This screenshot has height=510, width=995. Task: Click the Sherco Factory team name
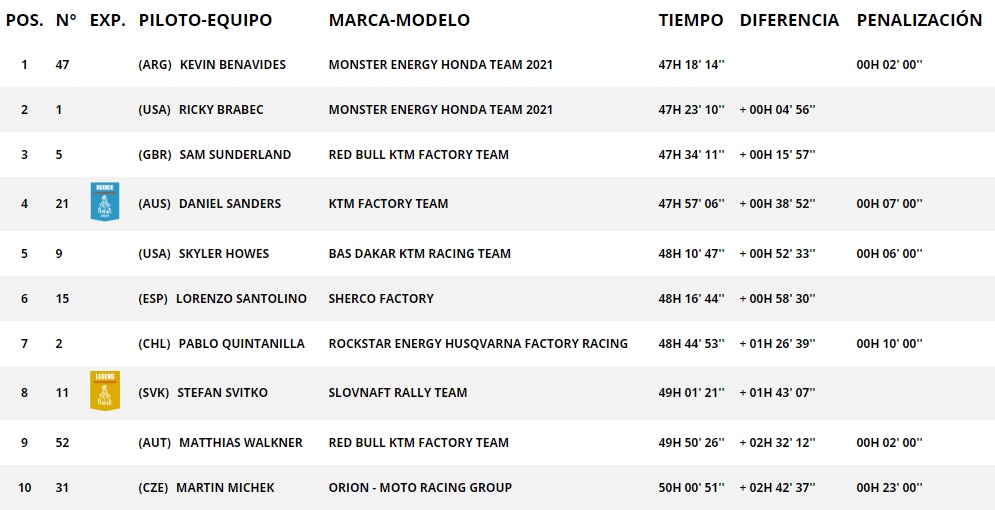point(381,299)
